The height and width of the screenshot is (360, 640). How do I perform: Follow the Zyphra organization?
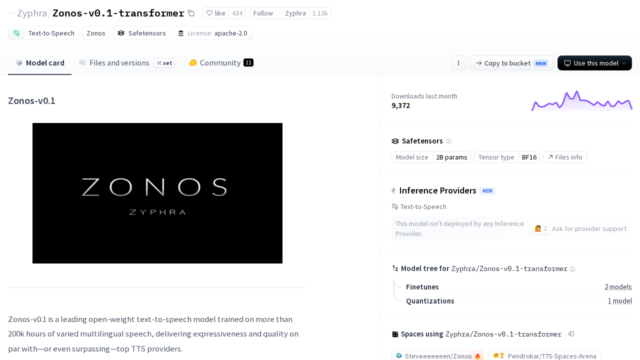coord(280,13)
